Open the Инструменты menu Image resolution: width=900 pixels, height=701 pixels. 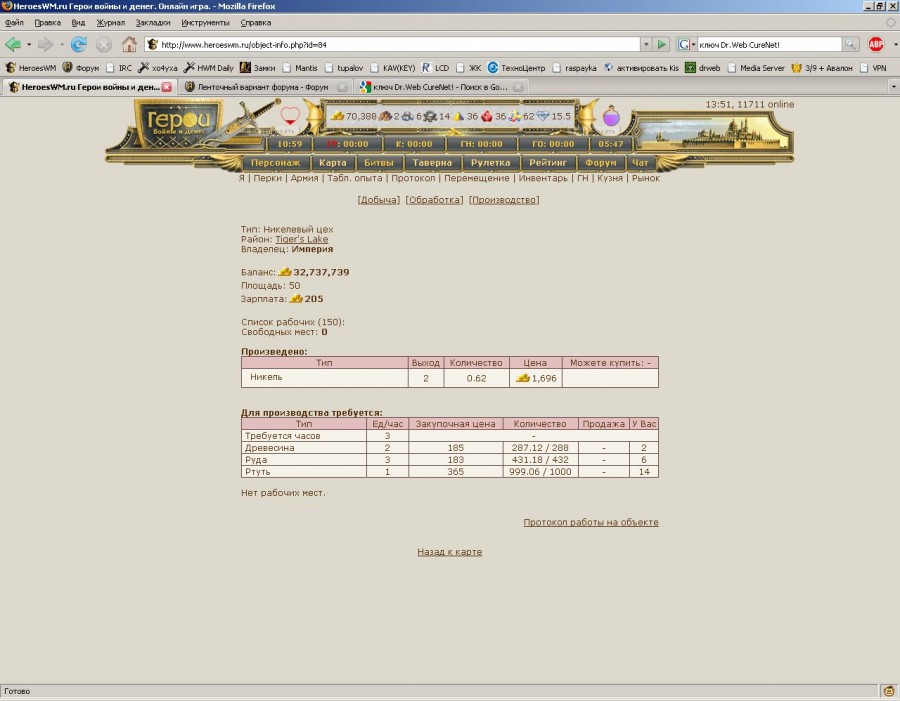click(x=205, y=22)
